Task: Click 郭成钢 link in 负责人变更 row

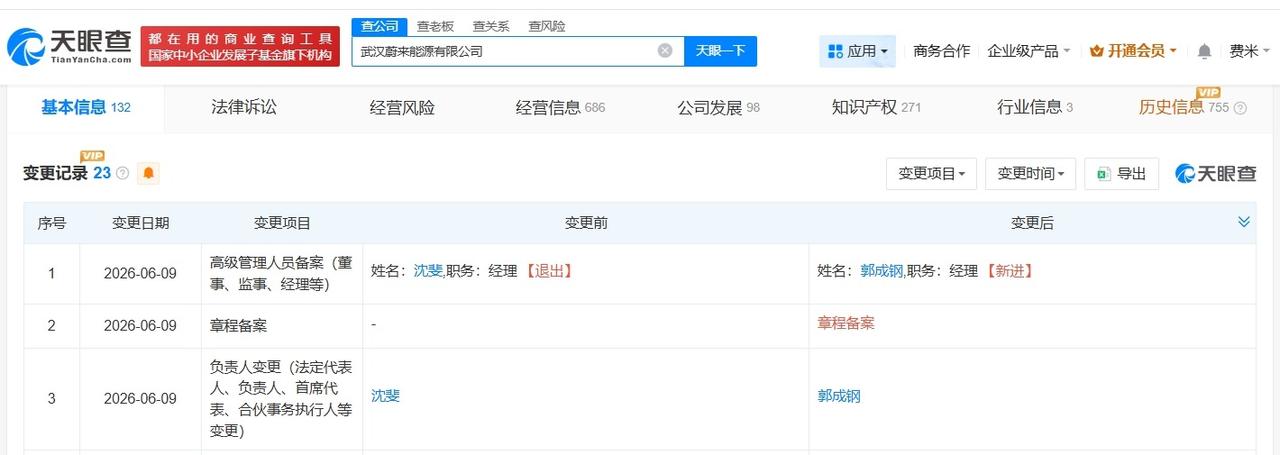Action: 839,396
